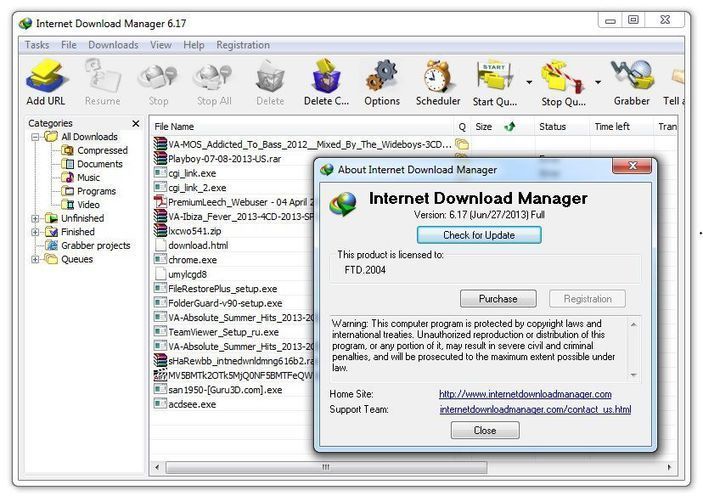Click left arrow of horizontal scrollbar
The image size is (703, 496).
[157, 467]
